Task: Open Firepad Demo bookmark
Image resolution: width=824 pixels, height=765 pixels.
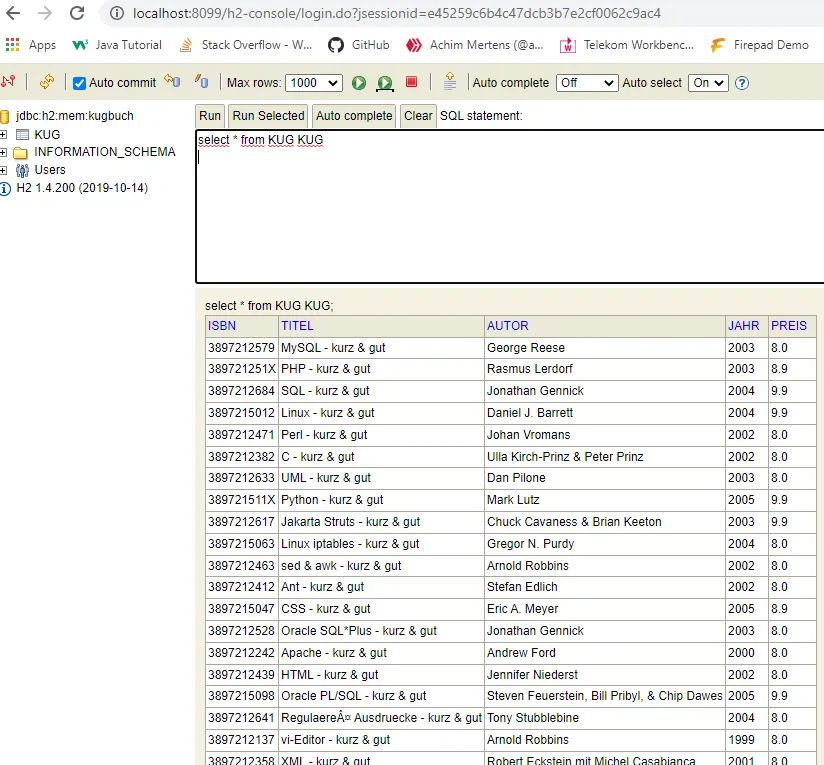Action: tap(759, 45)
